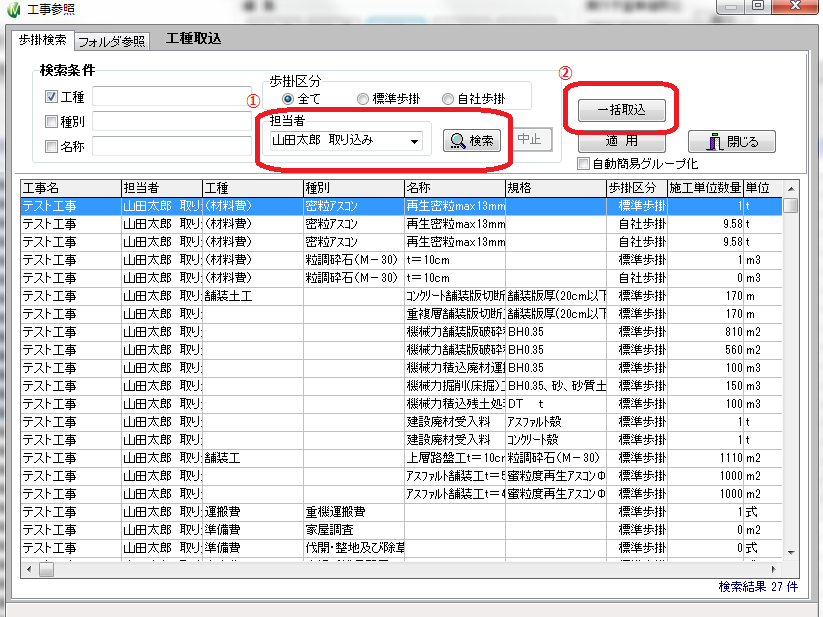Select the 家屋調査 row
Image resolution: width=823 pixels, height=617 pixels.
tap(402, 530)
